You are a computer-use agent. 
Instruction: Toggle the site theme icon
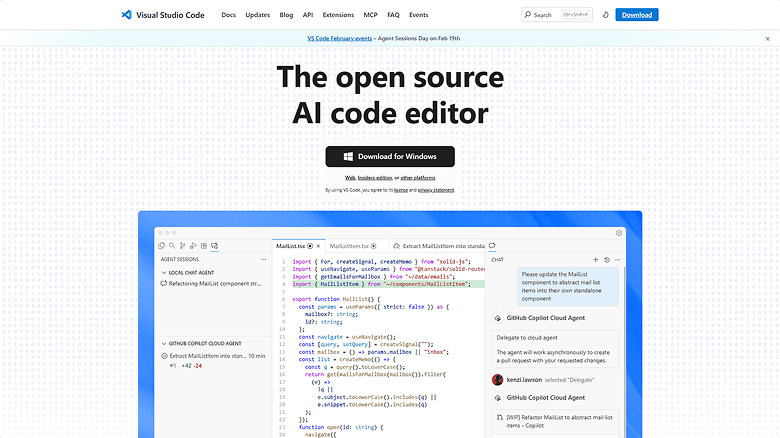pyautogui.click(x=605, y=15)
